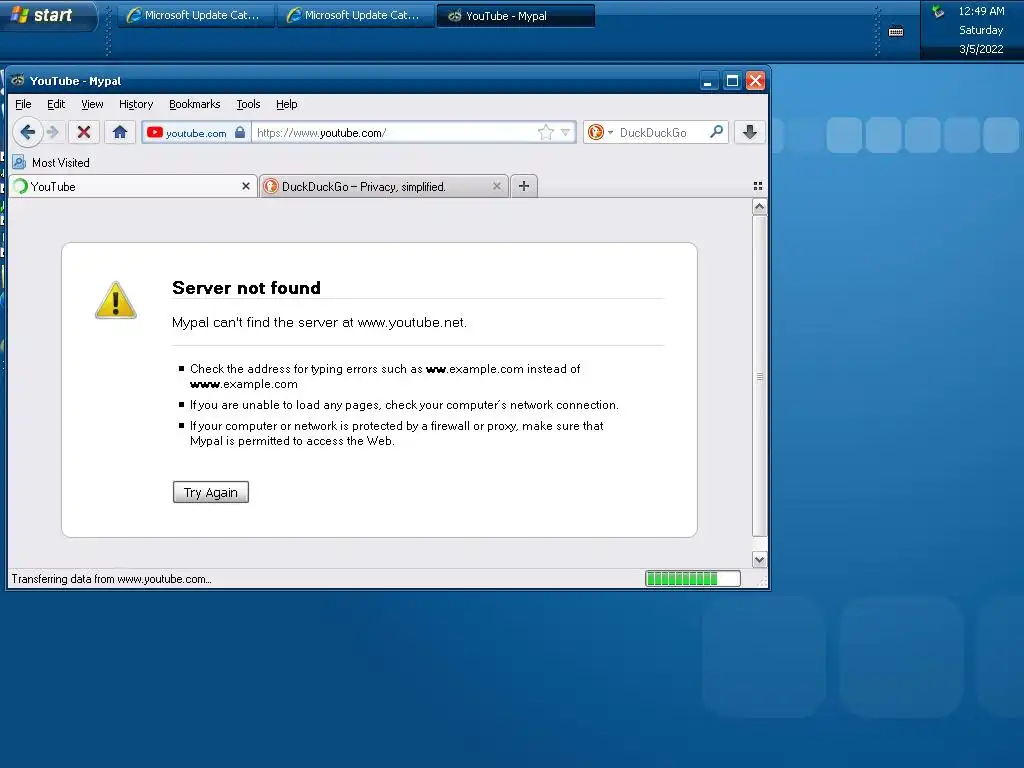Switch to second Microsoft Update Catalog taskbar window
This screenshot has width=1024, height=768.
(355, 16)
